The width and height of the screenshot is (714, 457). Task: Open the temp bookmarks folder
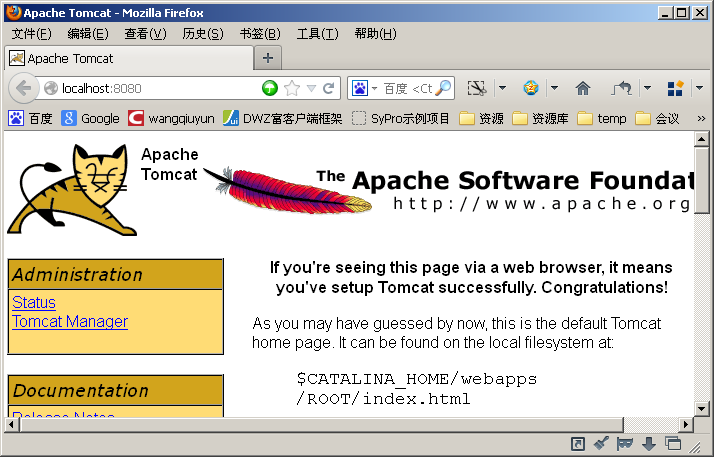(x=602, y=118)
